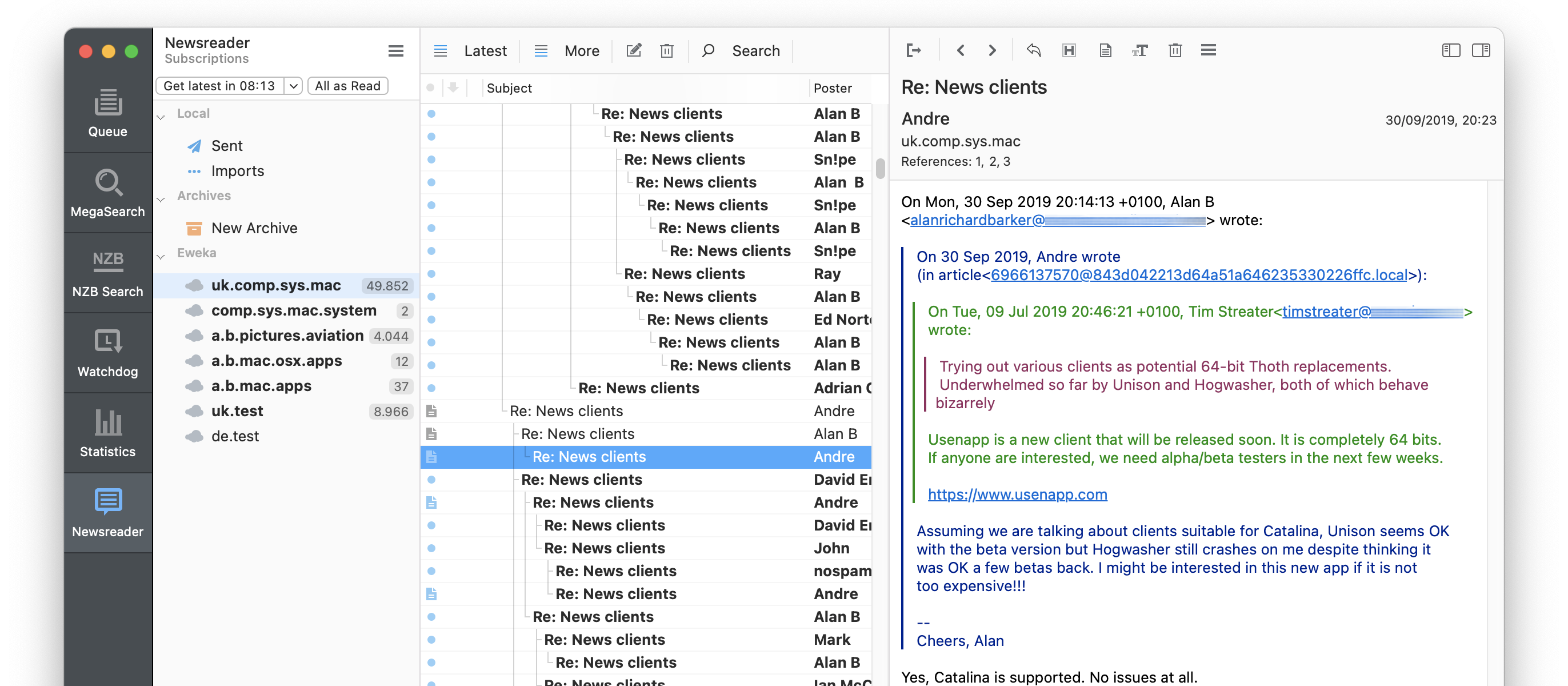This screenshot has width=1568, height=686.
Task: Toggle the left sidebar layout button
Action: [x=1450, y=50]
